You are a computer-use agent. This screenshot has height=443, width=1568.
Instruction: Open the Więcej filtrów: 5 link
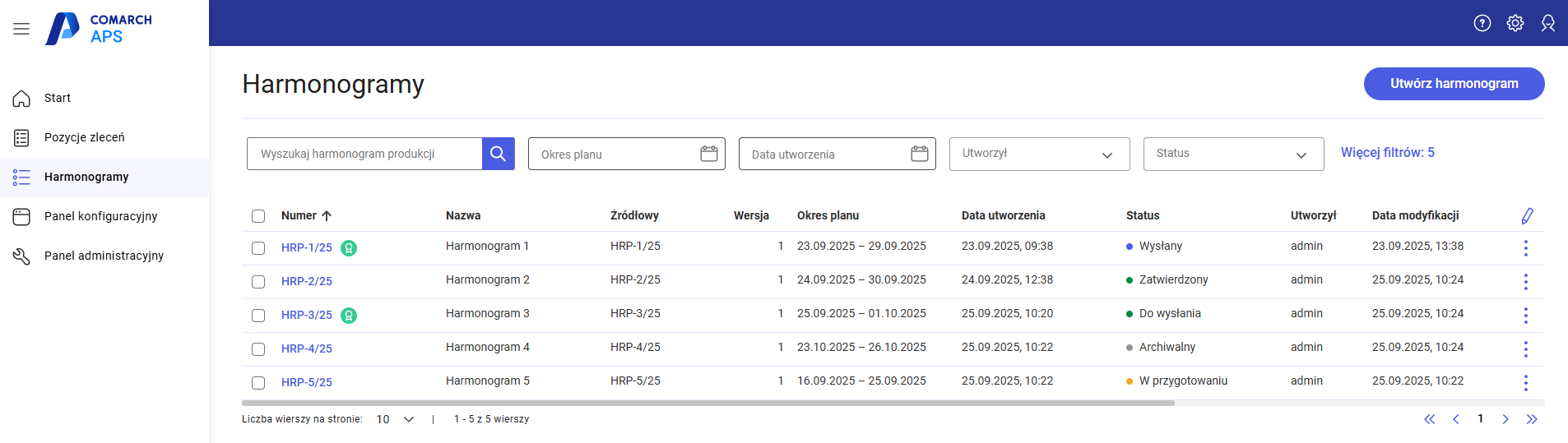(x=1387, y=153)
